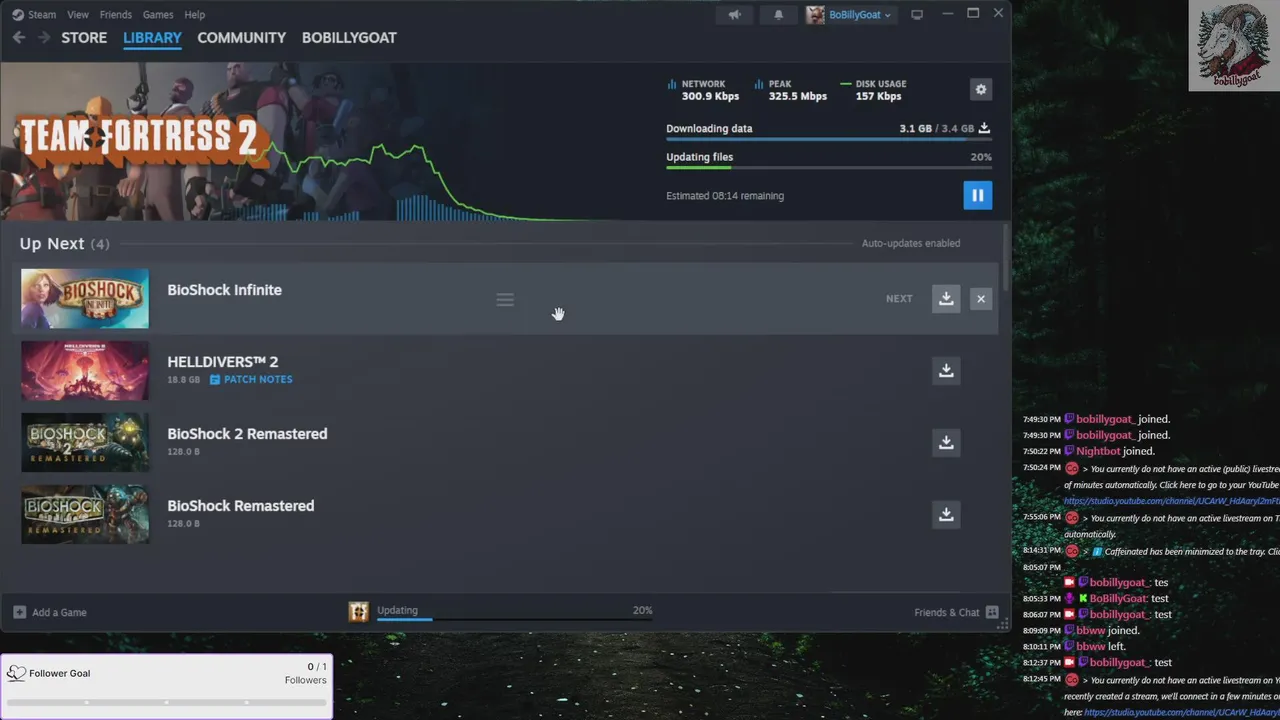Open the BOBILLYGOAT profile tab

coord(349,38)
